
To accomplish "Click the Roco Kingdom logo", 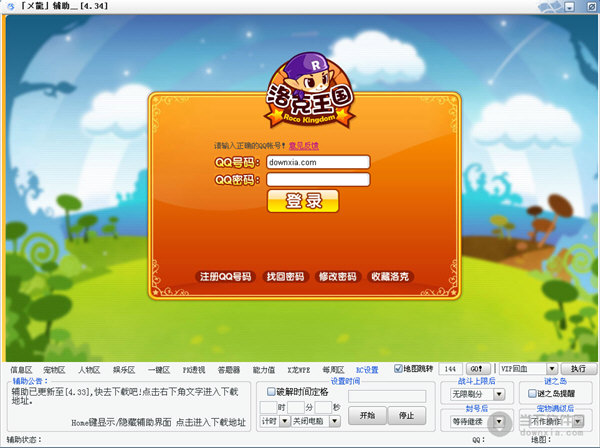I will tap(310, 90).
